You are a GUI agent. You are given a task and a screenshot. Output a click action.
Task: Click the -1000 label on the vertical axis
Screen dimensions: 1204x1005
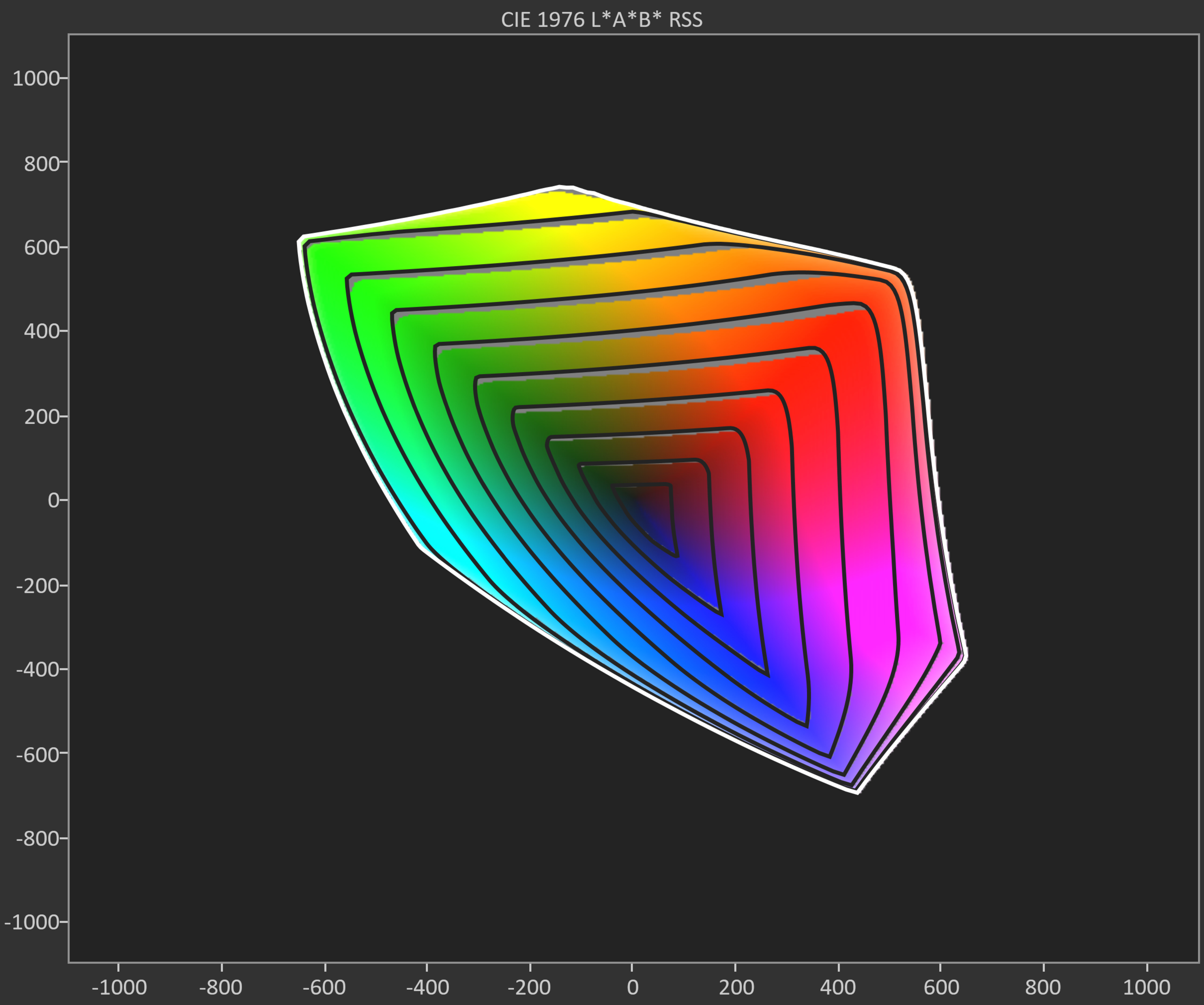[x=32, y=923]
